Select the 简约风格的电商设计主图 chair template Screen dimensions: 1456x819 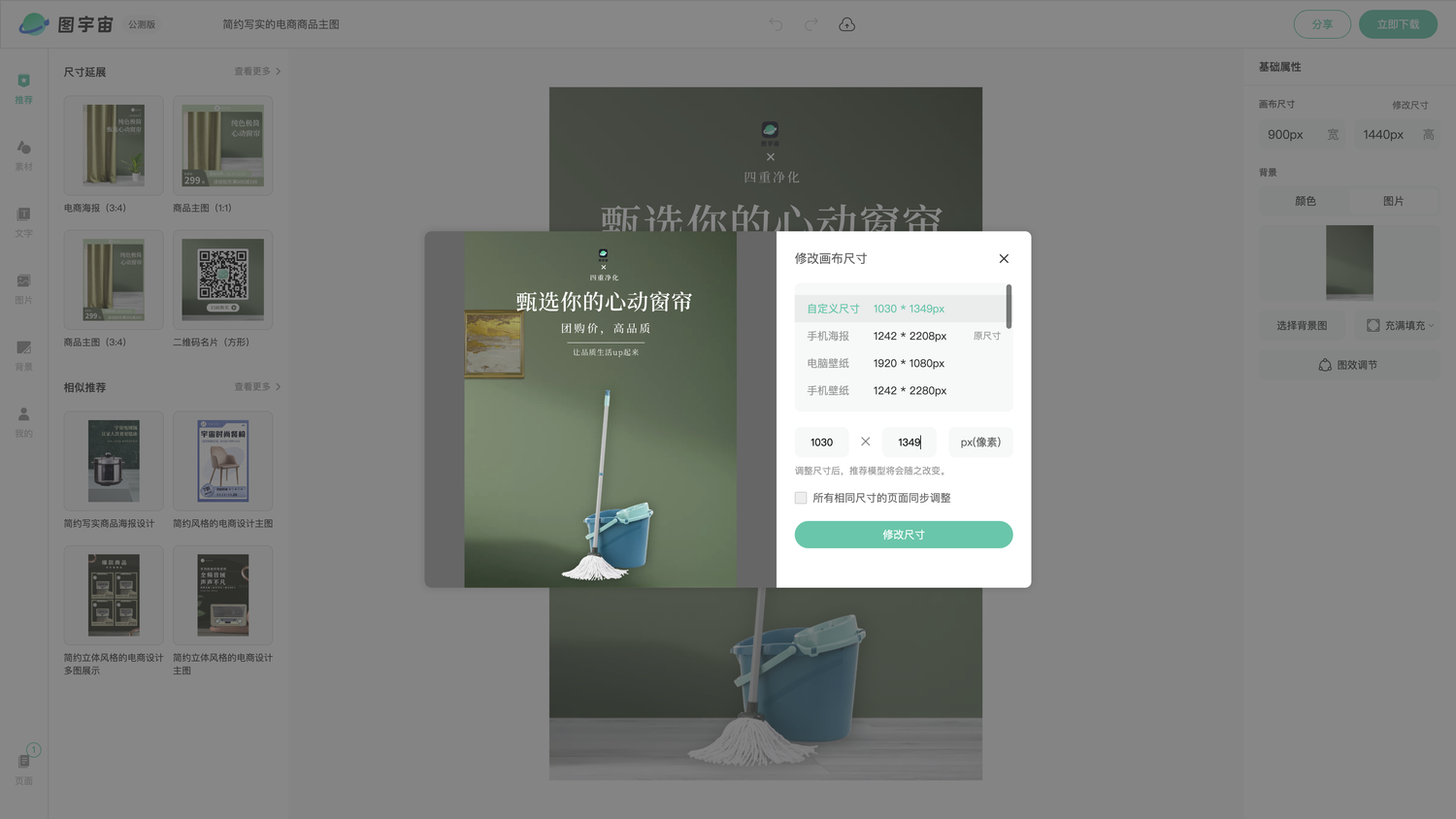(x=222, y=461)
